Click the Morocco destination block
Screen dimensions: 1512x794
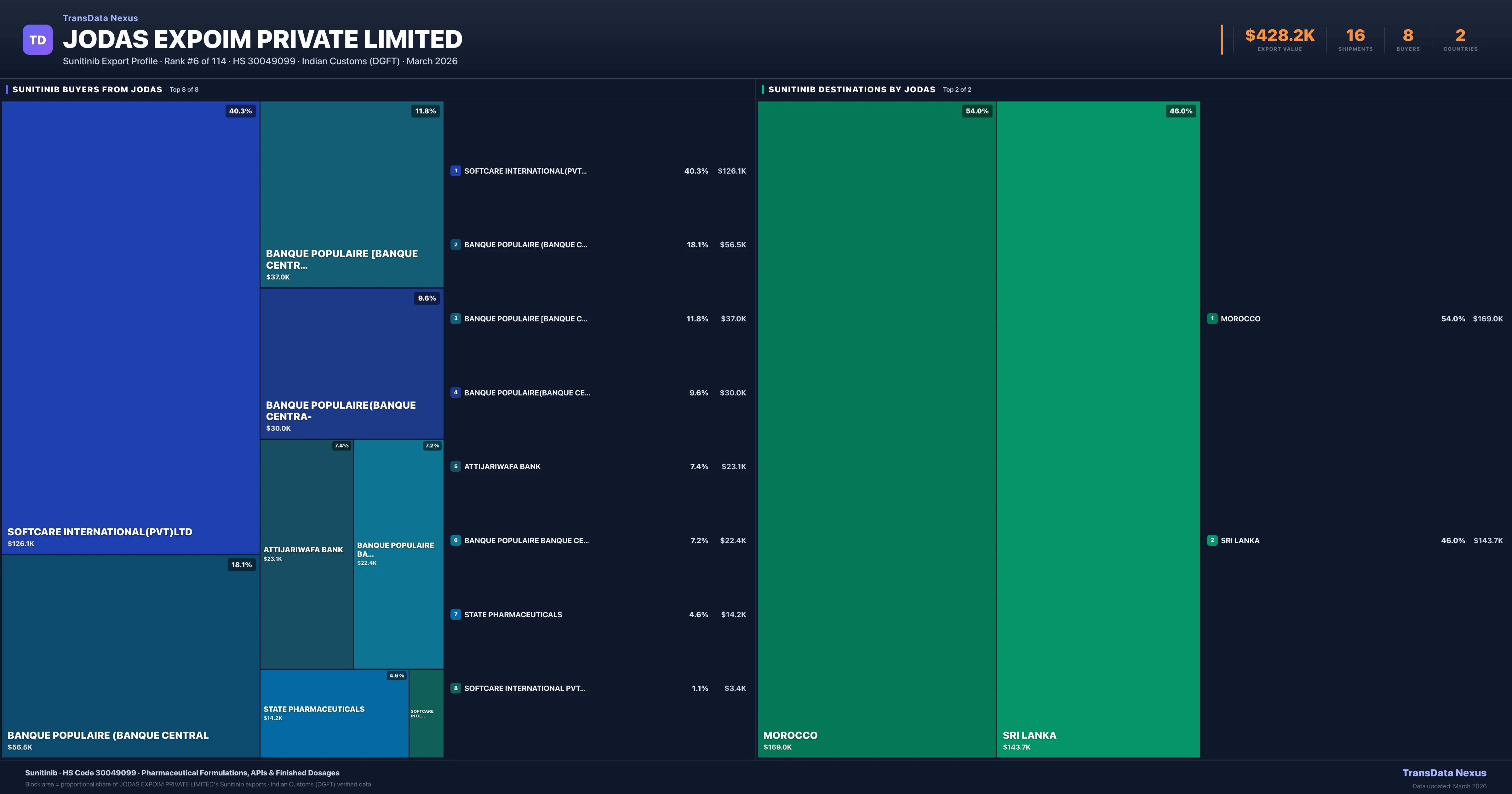[x=876, y=429]
